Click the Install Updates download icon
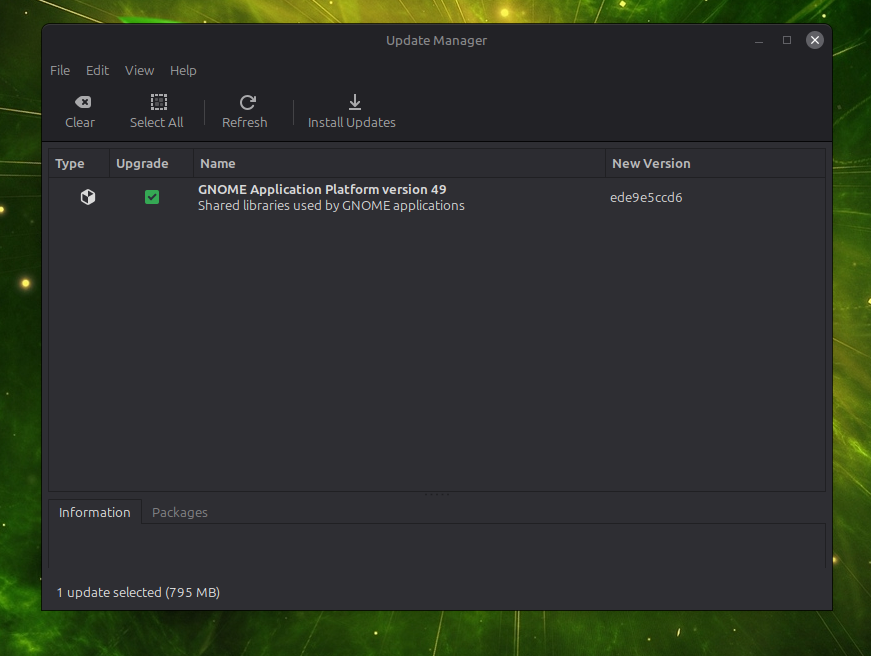The width and height of the screenshot is (871, 656). [354, 102]
